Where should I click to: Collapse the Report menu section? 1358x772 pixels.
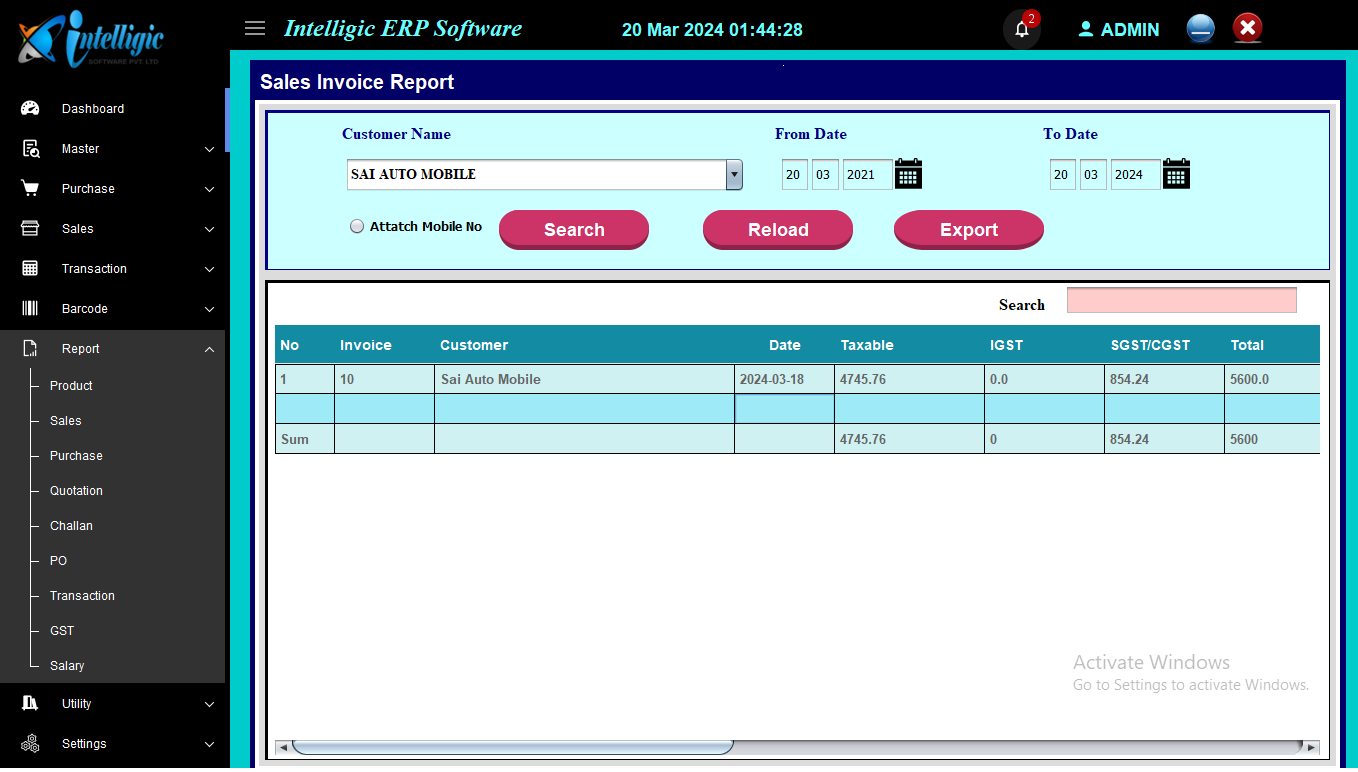(209, 349)
